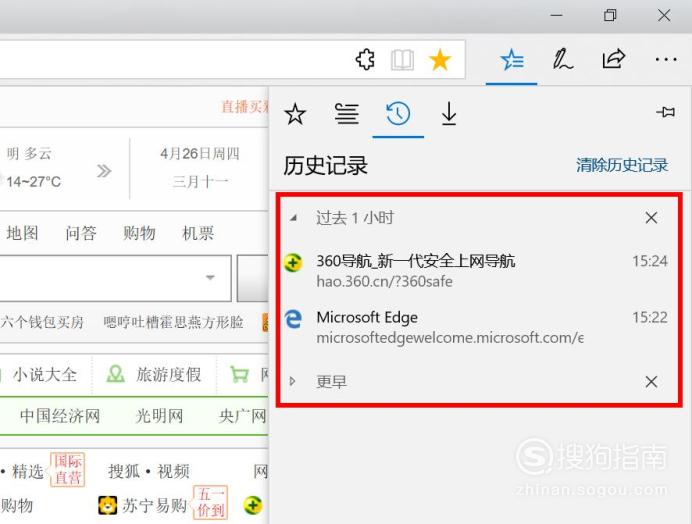Open hot topic 六个钱包买房

point(42,322)
